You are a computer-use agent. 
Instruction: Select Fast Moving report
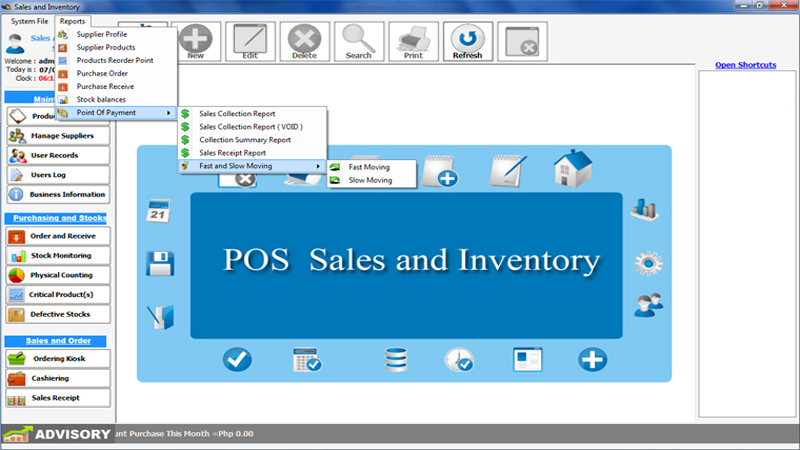(x=368, y=167)
